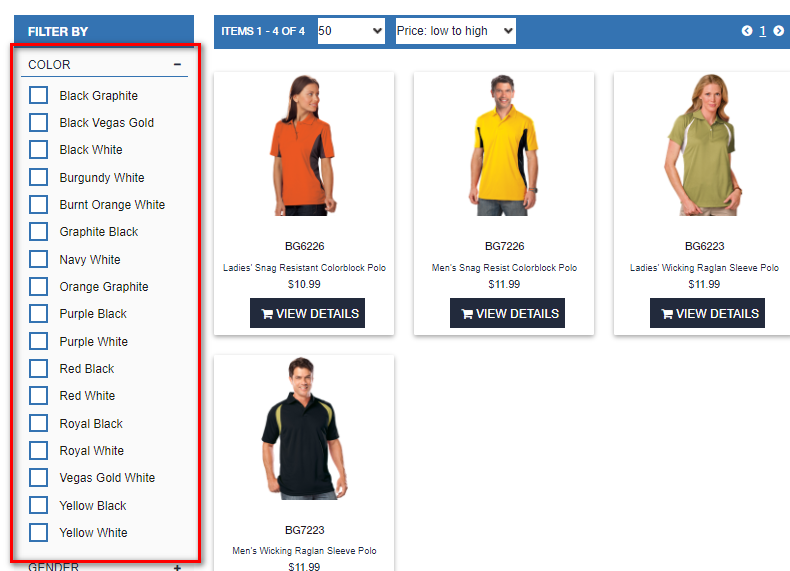The image size is (790, 571).
Task: Check the Burgundy White color filter
Action: (38, 177)
